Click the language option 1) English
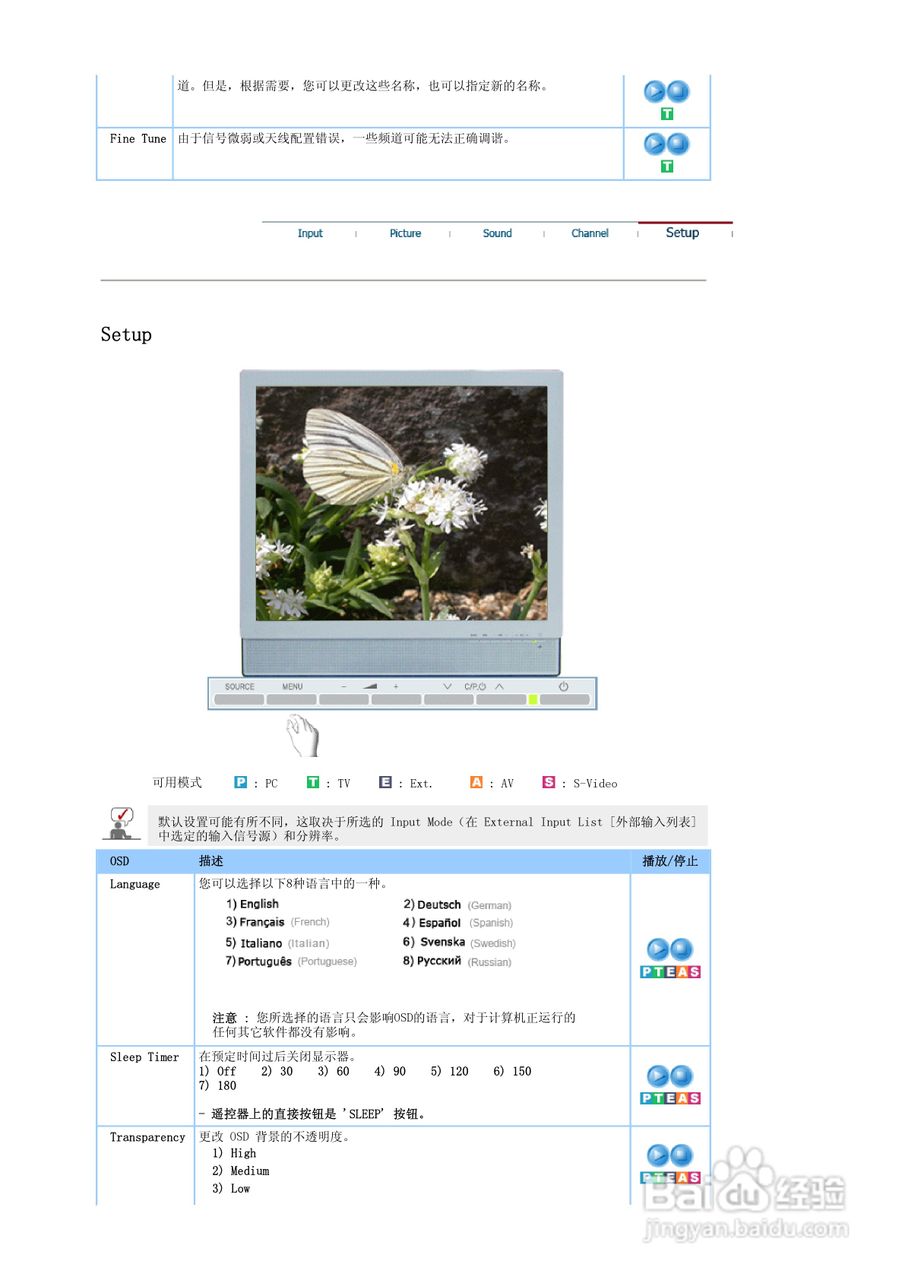Image resolution: width=905 pixels, height=1280 pixels. 252,904
